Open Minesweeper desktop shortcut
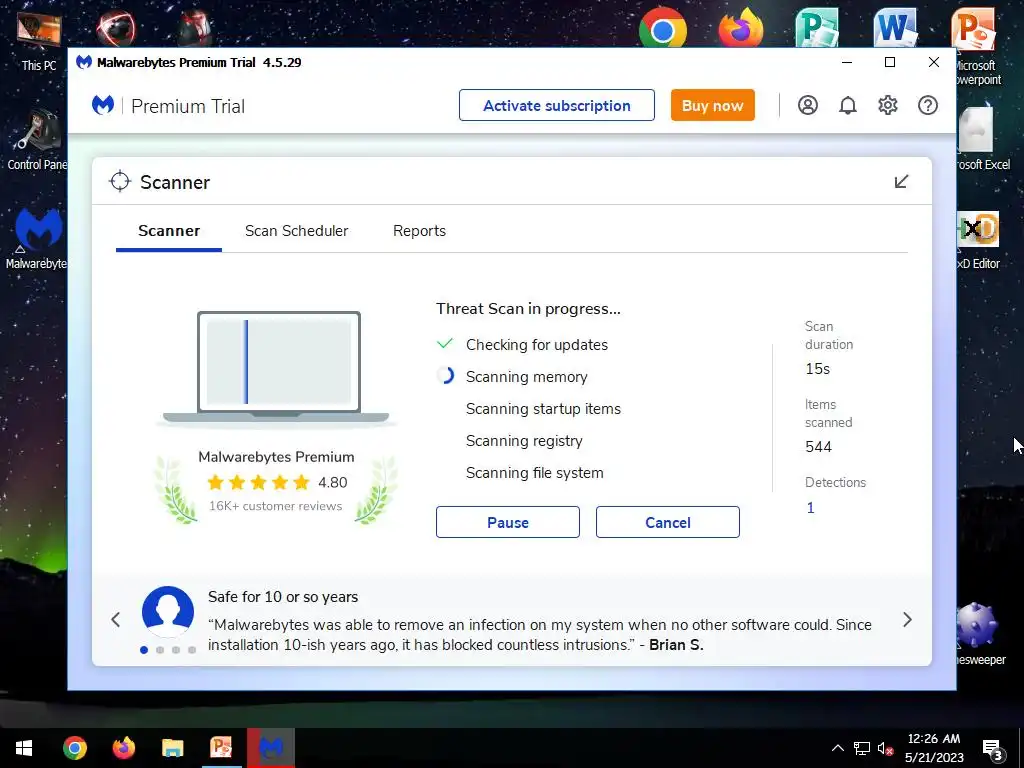The image size is (1024, 768). [979, 633]
